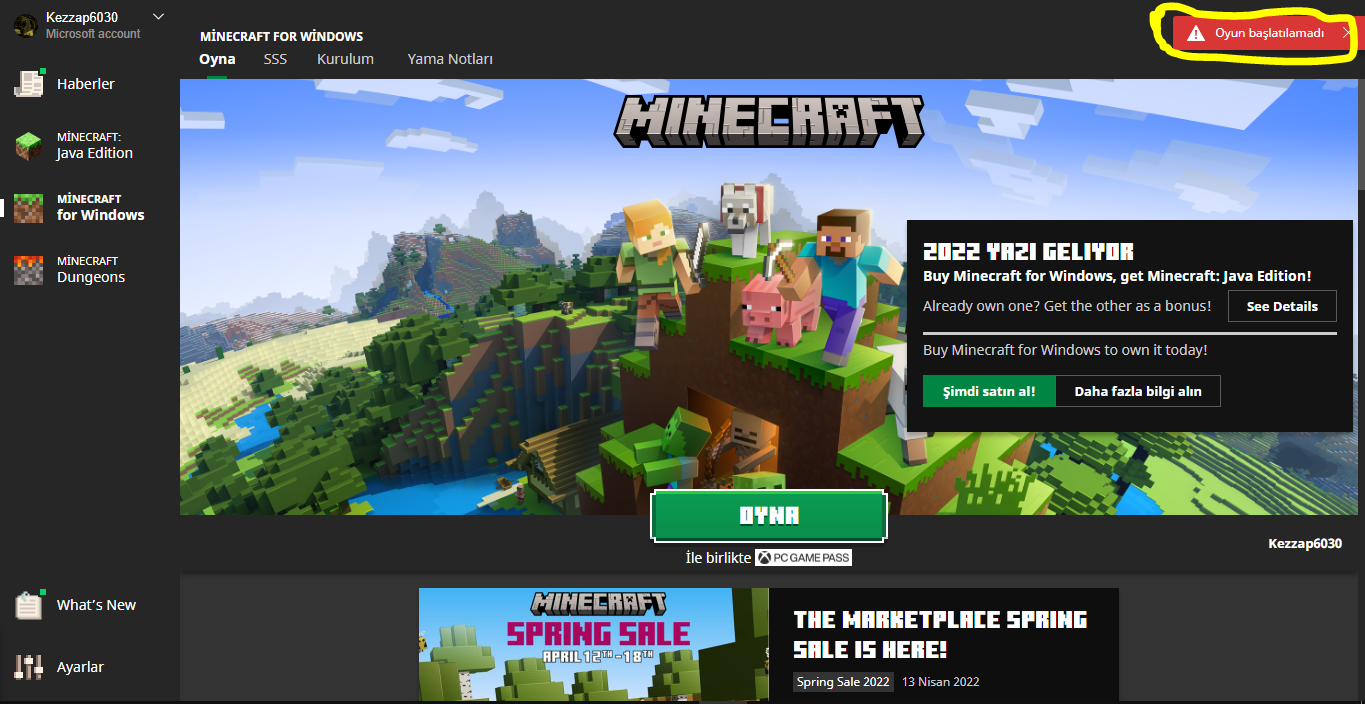Click the 'Şimdi satın al!' button
Image resolution: width=1365 pixels, height=704 pixels.
click(x=989, y=391)
